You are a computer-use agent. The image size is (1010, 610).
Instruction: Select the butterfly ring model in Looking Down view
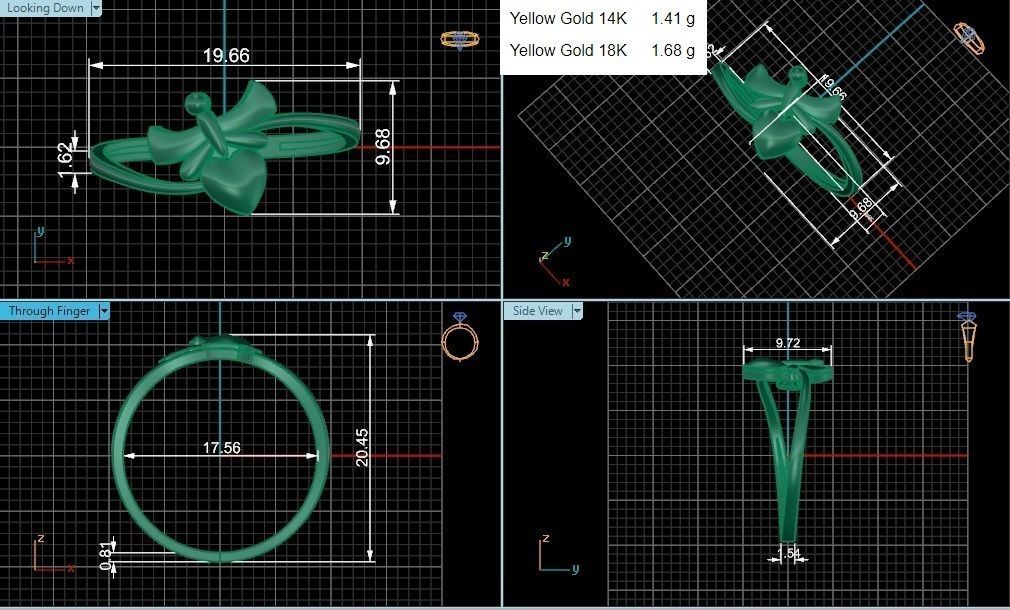pos(224,148)
